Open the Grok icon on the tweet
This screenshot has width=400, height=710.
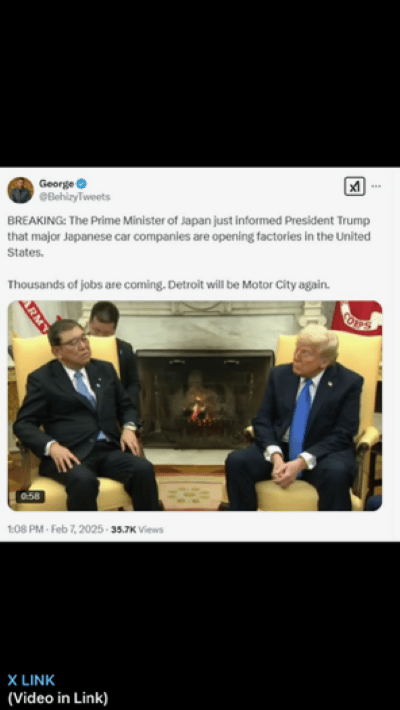[355, 186]
